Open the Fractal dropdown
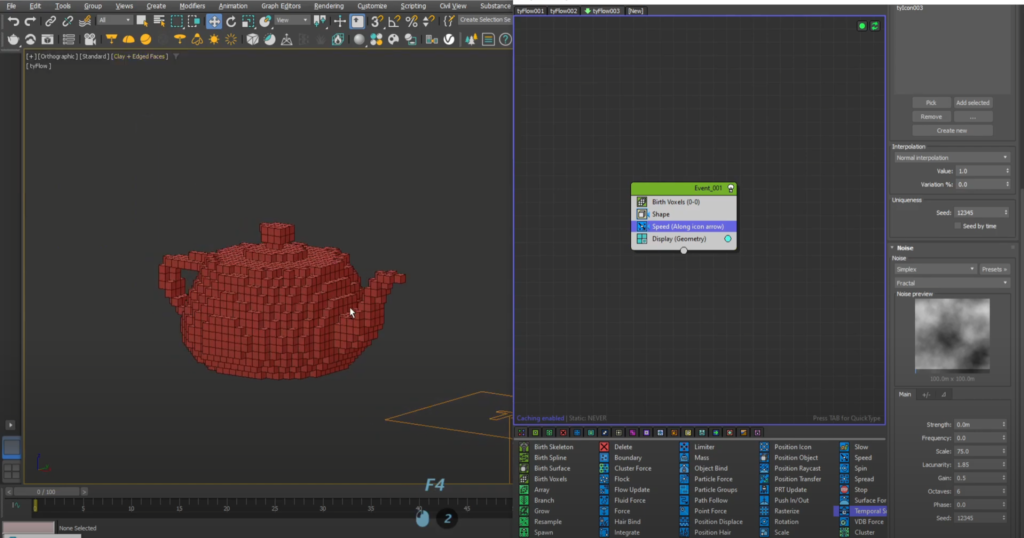The image size is (1024, 538). pyautogui.click(x=952, y=283)
